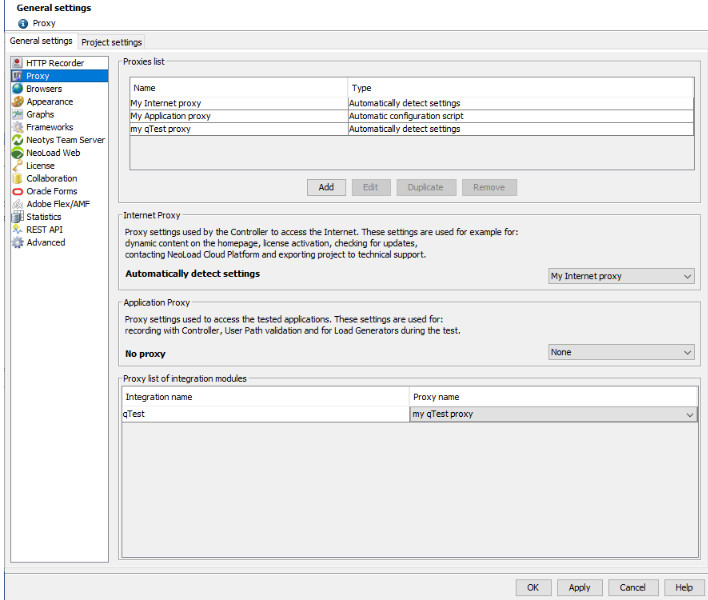The image size is (708, 600).
Task: Select the Browsers globe icon
Action: coord(17,89)
